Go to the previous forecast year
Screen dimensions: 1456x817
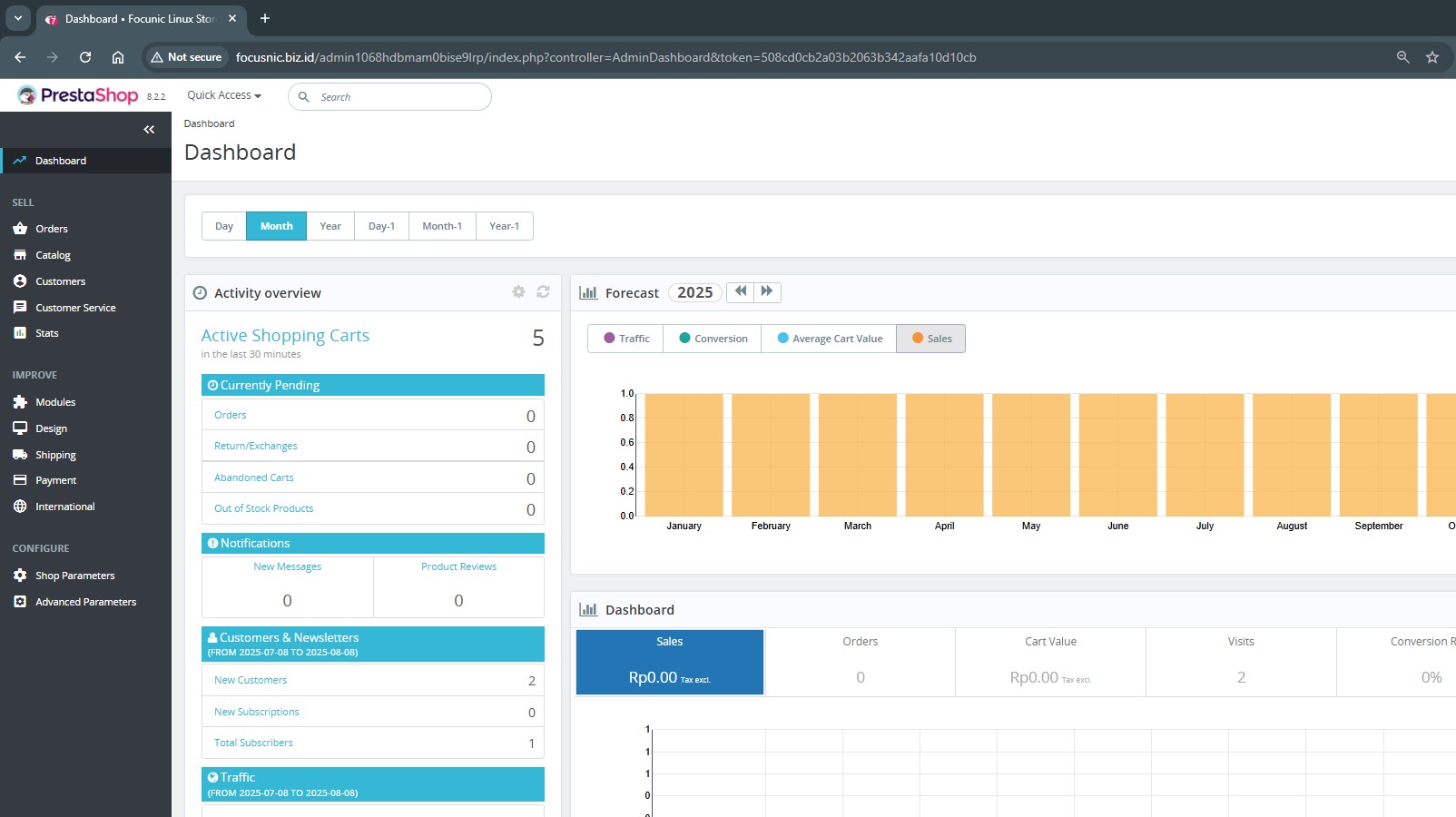pos(741,291)
